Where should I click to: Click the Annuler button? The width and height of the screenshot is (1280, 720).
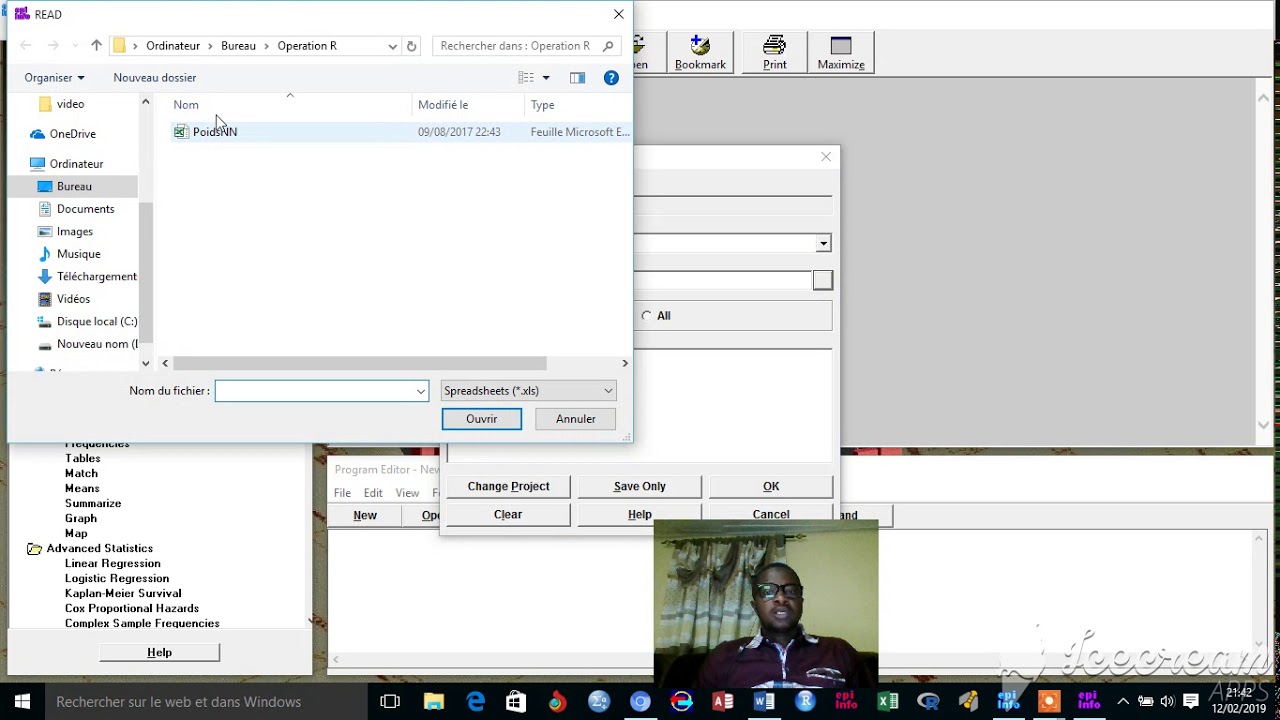(x=575, y=419)
